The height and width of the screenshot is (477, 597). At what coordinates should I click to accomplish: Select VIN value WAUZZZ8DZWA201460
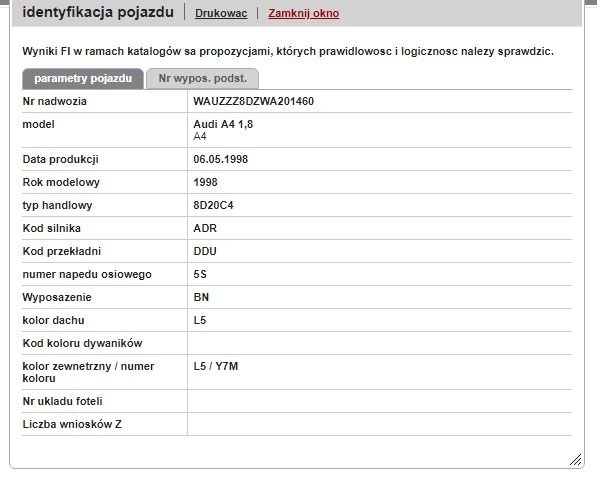(254, 101)
